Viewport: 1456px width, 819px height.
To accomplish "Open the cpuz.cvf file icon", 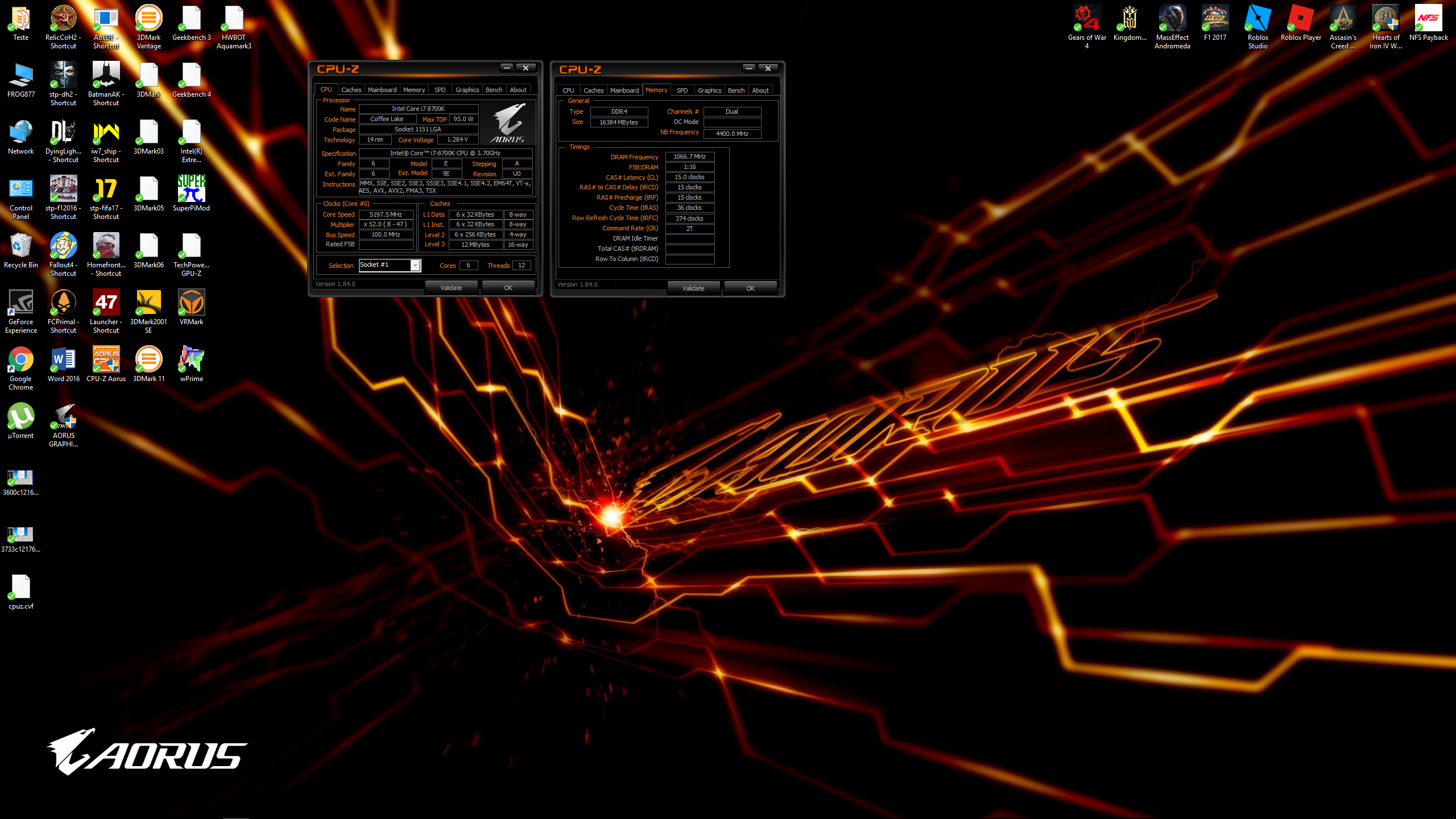I will (21, 591).
